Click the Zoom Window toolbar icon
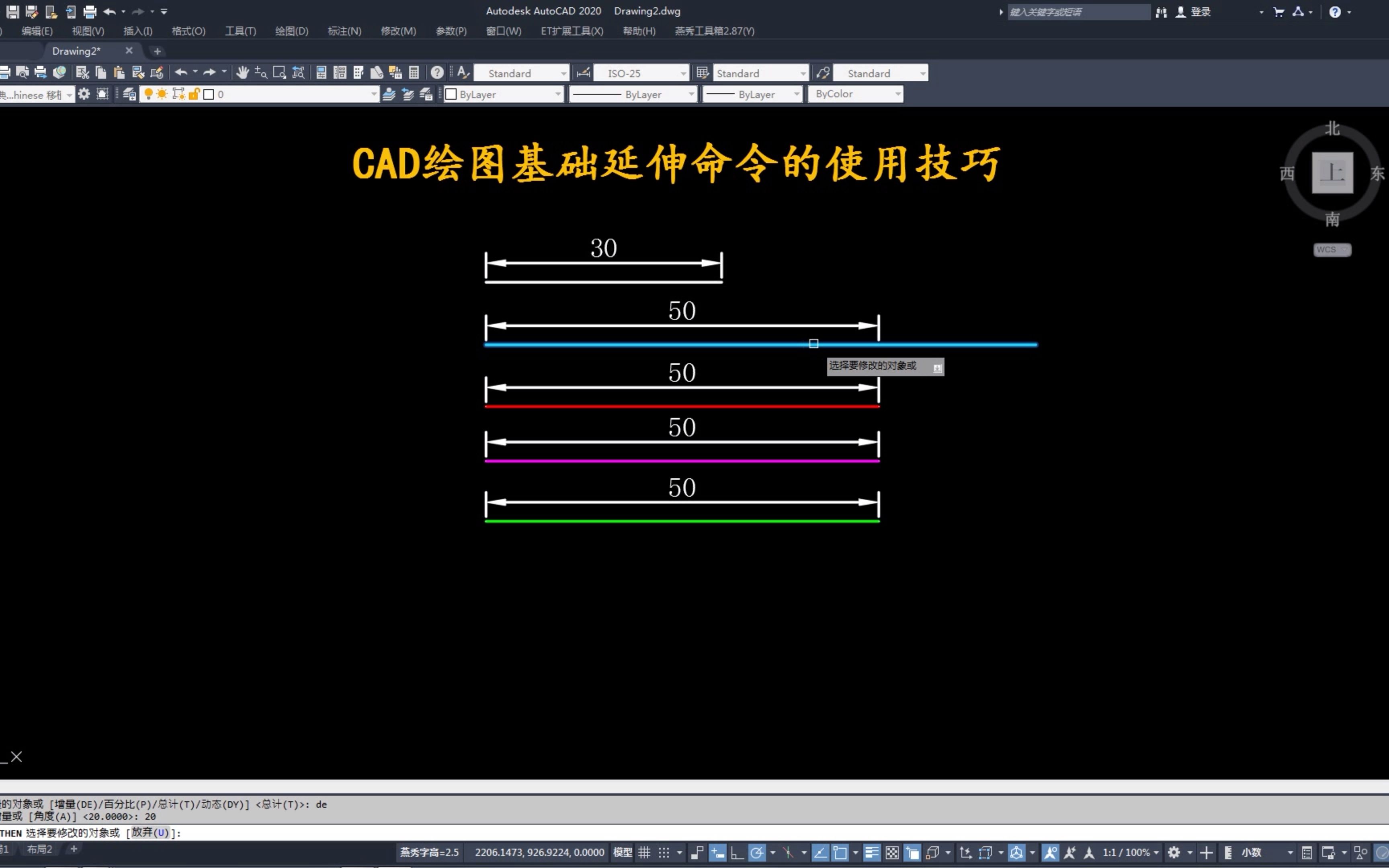The width and height of the screenshot is (1389, 868). (279, 72)
